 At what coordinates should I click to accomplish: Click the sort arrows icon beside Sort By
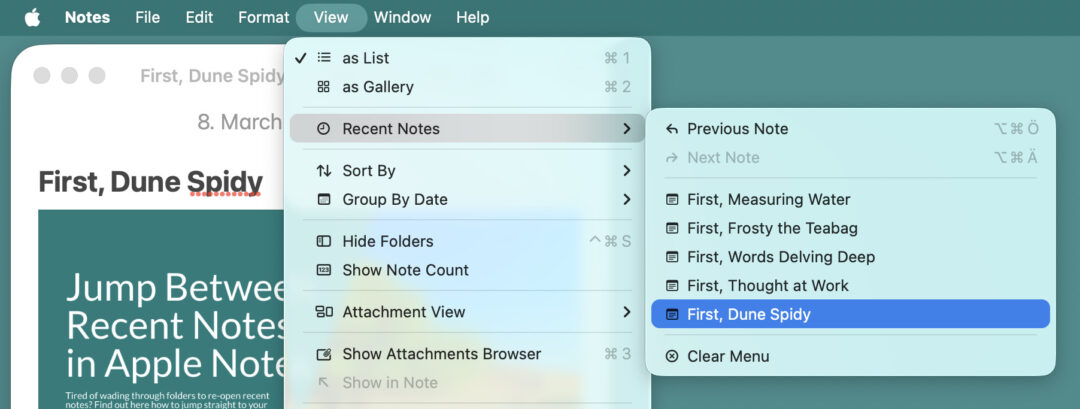pyautogui.click(x=323, y=171)
